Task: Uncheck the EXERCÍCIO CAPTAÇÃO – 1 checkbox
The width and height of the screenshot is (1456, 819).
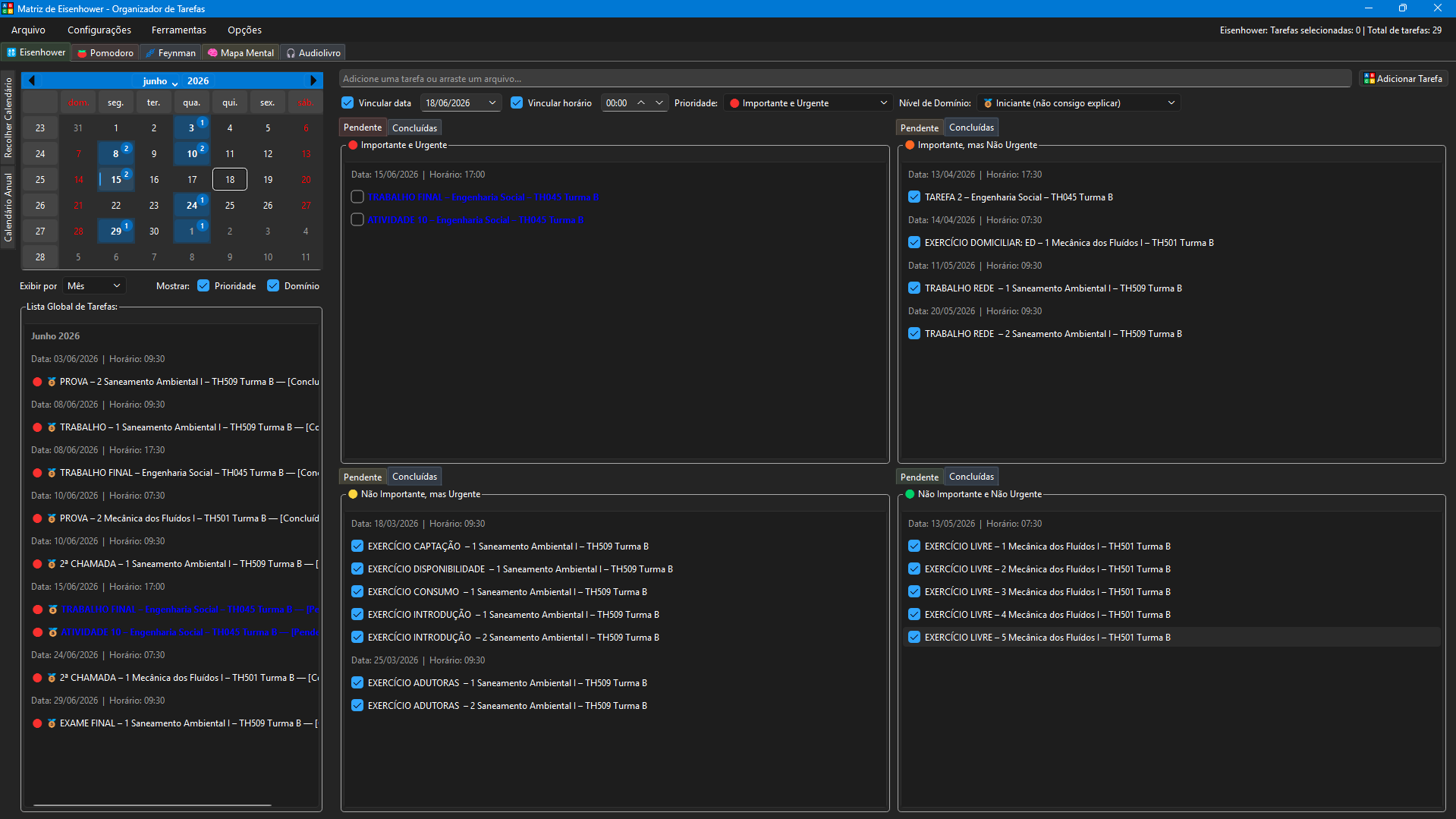Action: [x=357, y=546]
